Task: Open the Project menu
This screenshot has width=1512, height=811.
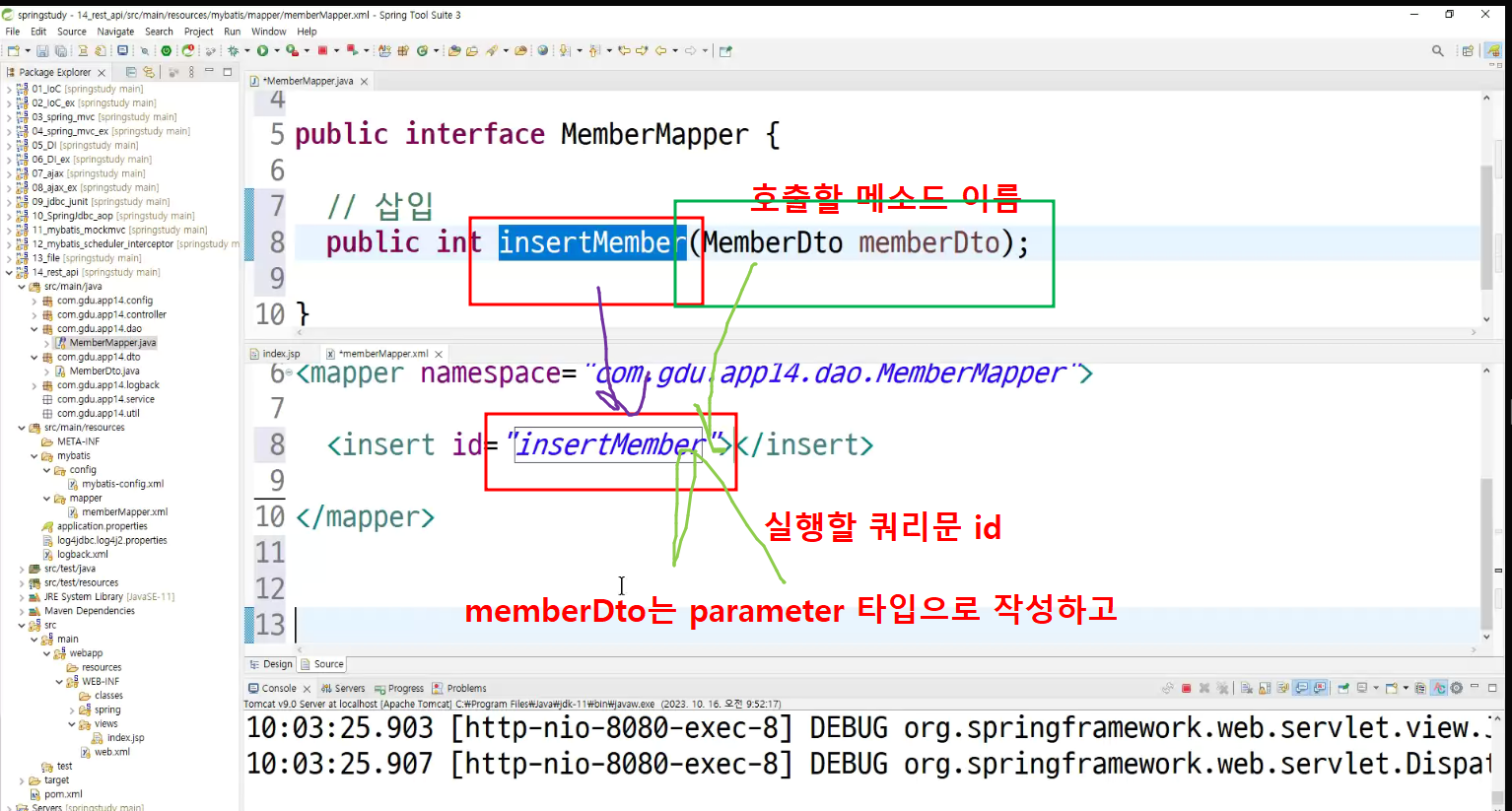Action: click(198, 32)
